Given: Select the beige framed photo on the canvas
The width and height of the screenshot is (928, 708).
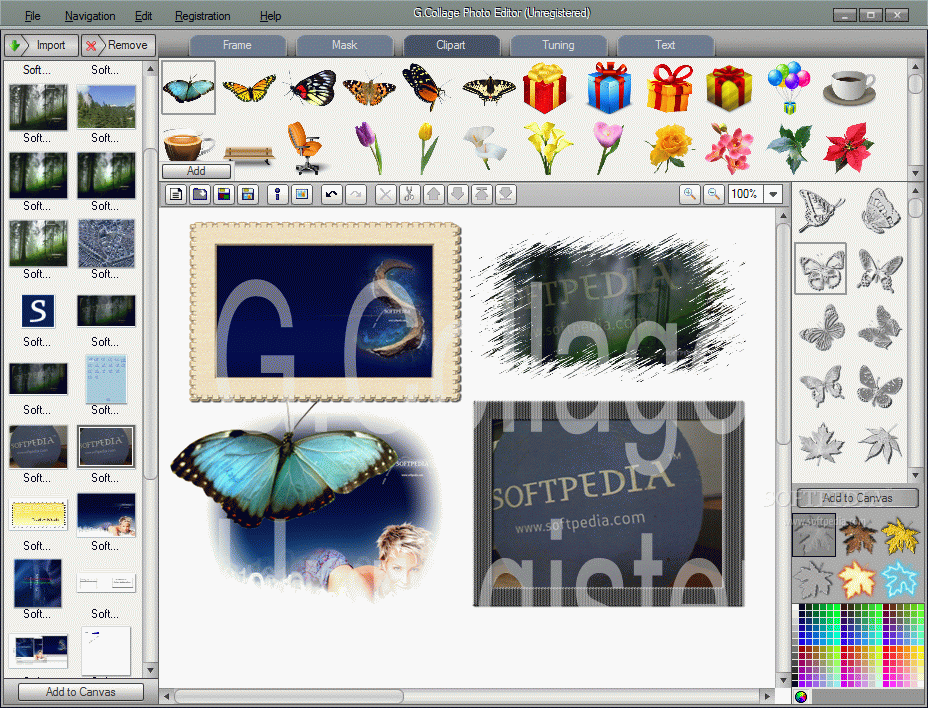Looking at the screenshot, I should pos(325,312).
